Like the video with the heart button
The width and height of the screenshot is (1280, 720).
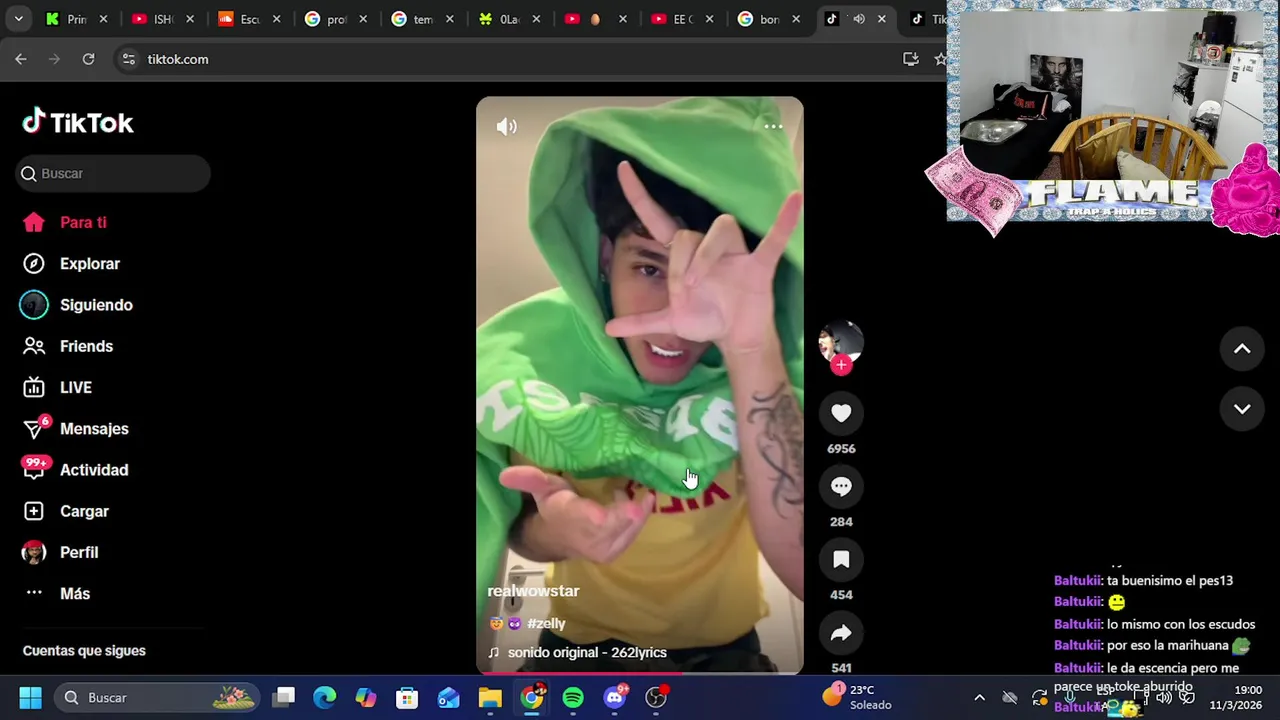point(841,413)
